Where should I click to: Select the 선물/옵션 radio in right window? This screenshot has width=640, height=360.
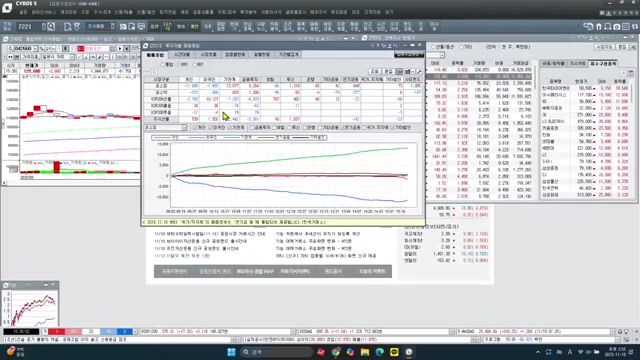coord(433,47)
